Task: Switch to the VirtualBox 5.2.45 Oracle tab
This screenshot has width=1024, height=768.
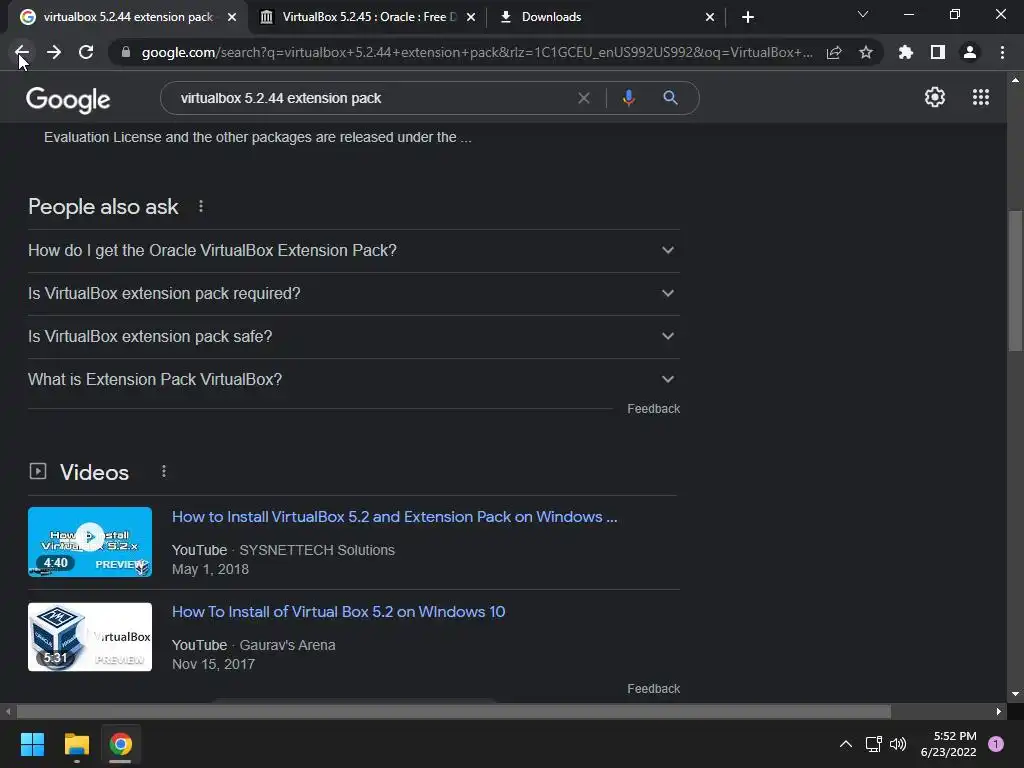Action: coord(369,17)
